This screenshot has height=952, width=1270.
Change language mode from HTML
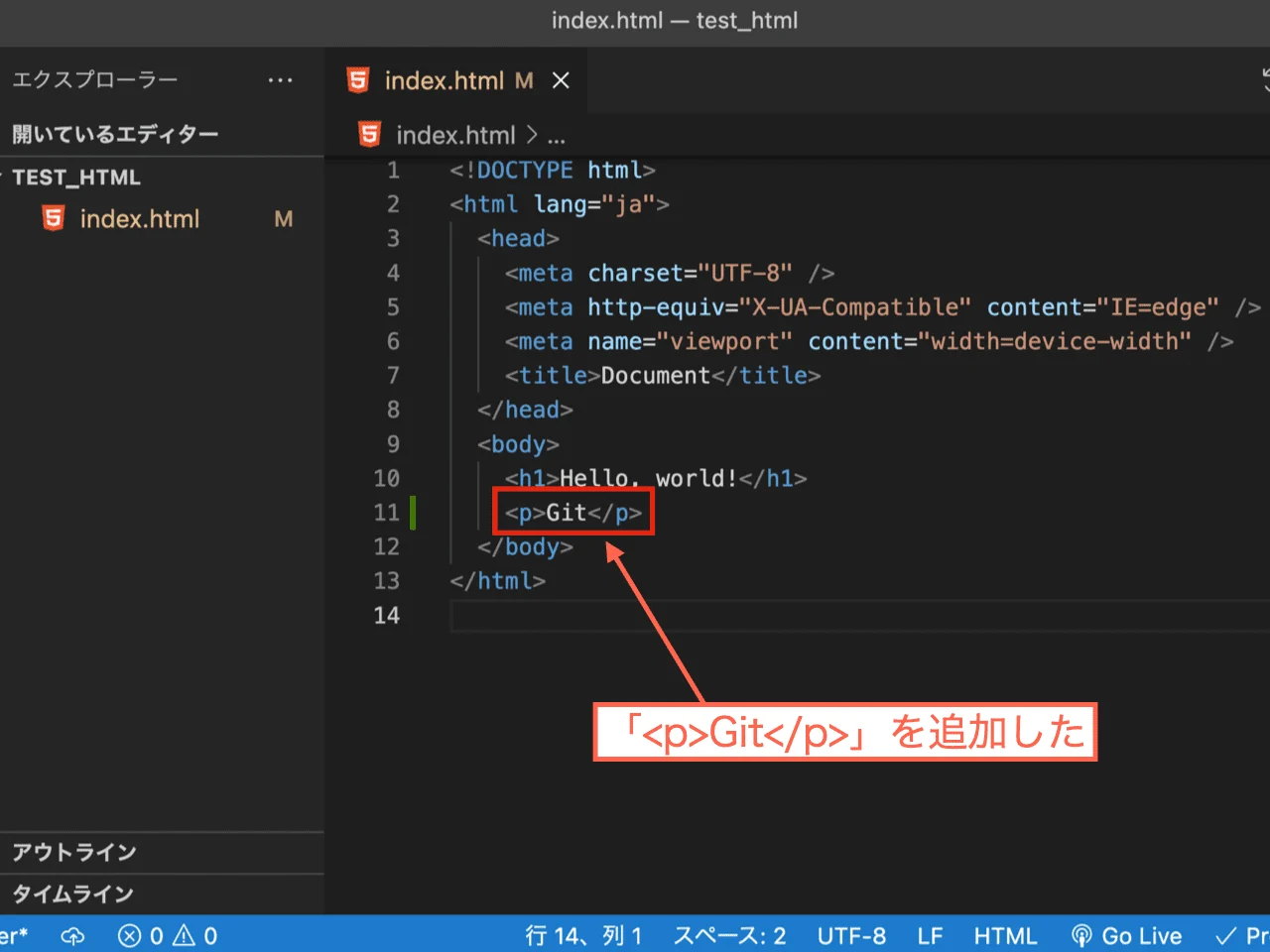coord(1005,935)
